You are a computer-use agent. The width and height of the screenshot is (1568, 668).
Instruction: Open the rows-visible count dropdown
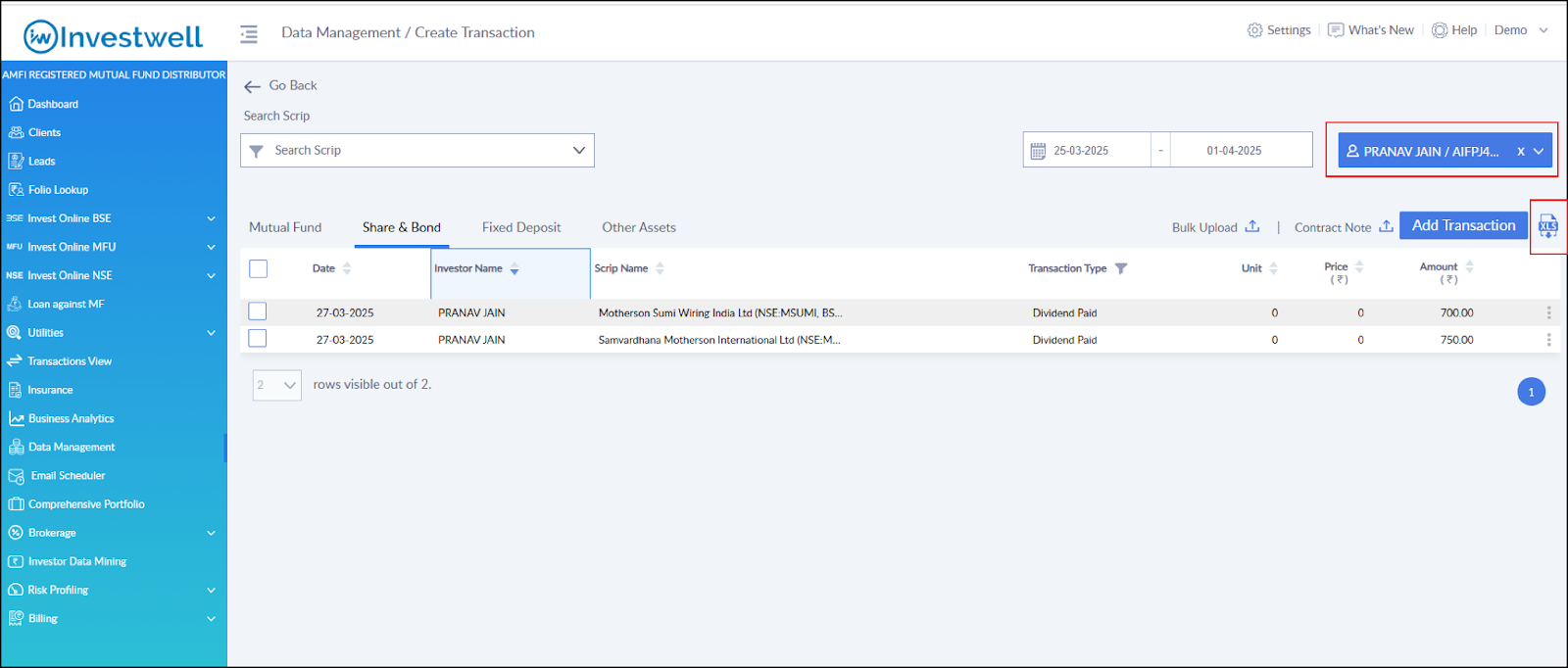tap(276, 385)
